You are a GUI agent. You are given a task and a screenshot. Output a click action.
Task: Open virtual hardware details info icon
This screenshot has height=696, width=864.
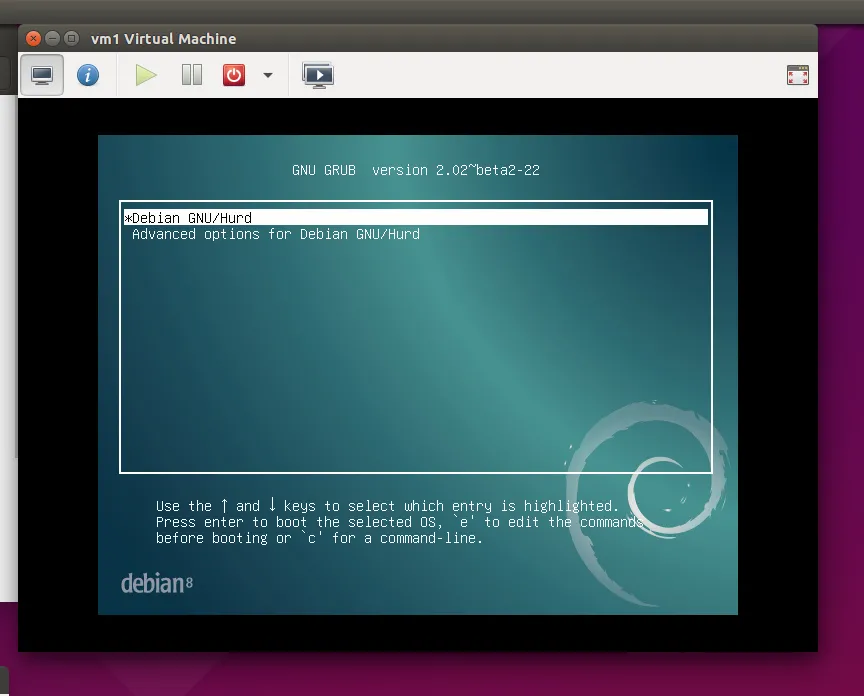click(88, 75)
